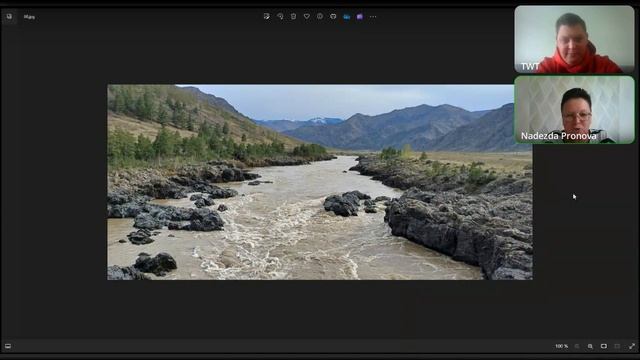The image size is (640, 360).
Task: Click the purple Clipchamp video icon
Action: pyautogui.click(x=360, y=17)
